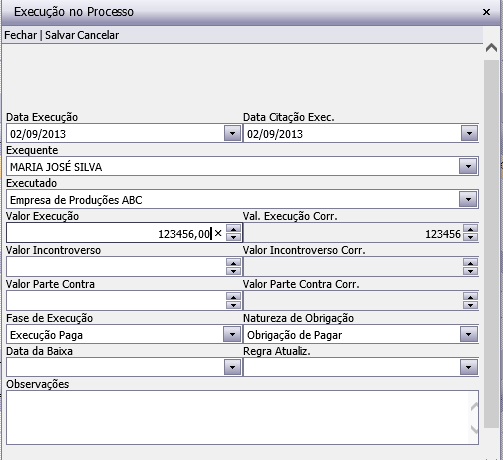Decrease Valor Parte Contra using down arrow

233,305
